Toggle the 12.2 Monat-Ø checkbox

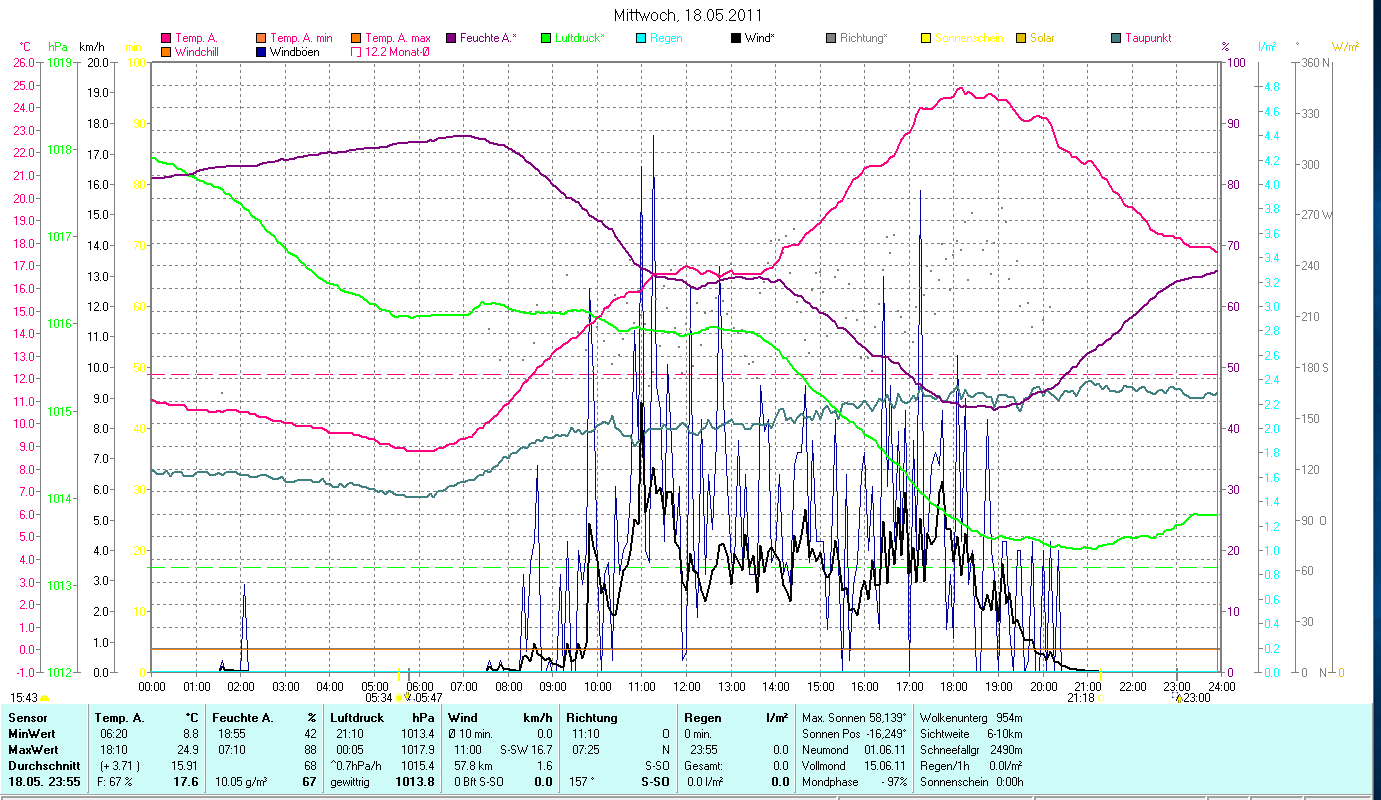click(x=355, y=52)
